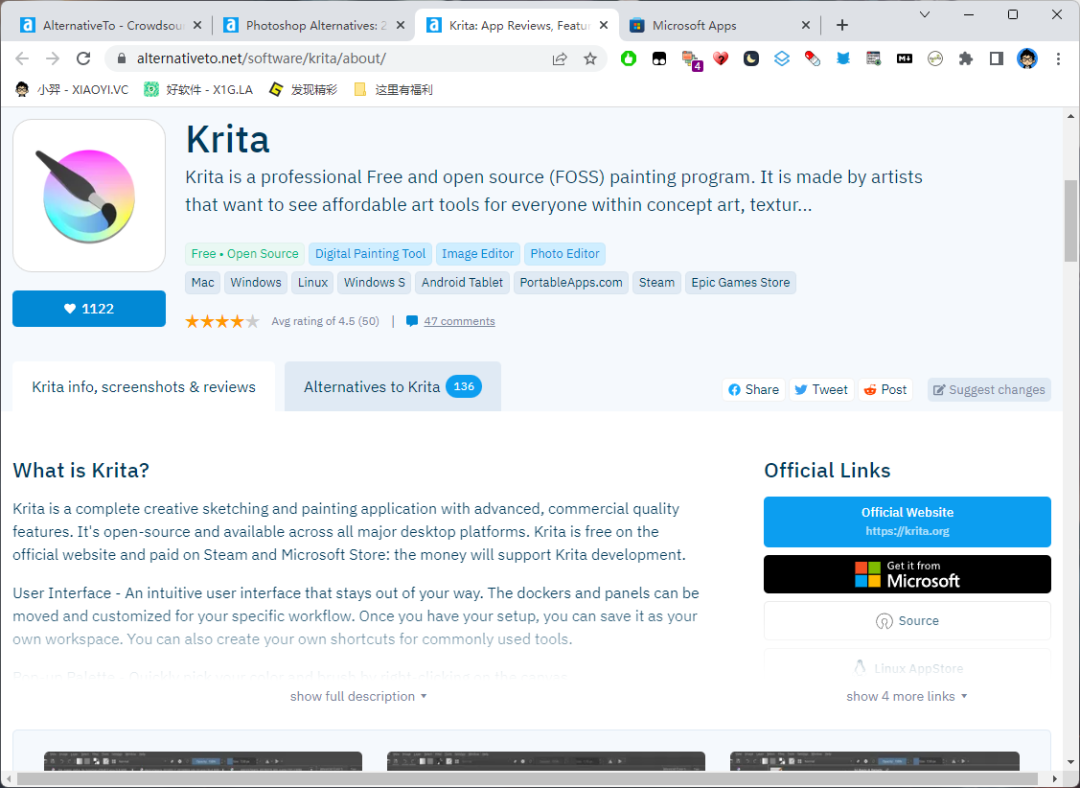Viewport: 1080px width, 788px height.
Task: Select the Epic Games Store tag
Action: [x=740, y=282]
